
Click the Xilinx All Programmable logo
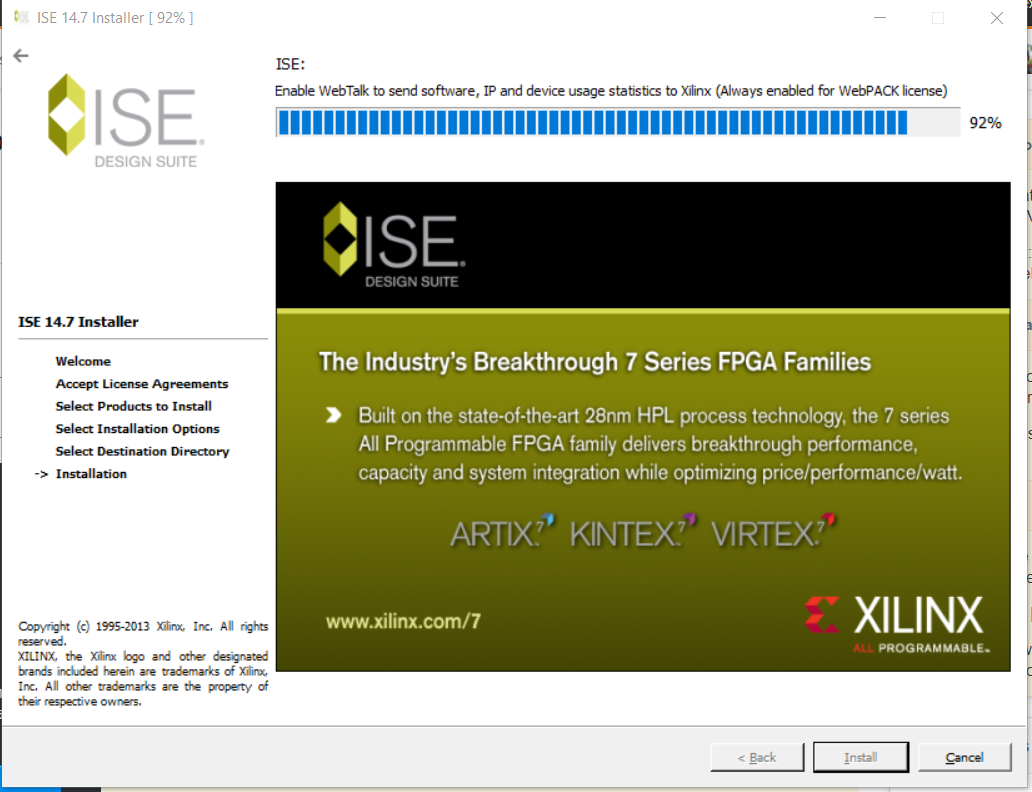pos(896,624)
